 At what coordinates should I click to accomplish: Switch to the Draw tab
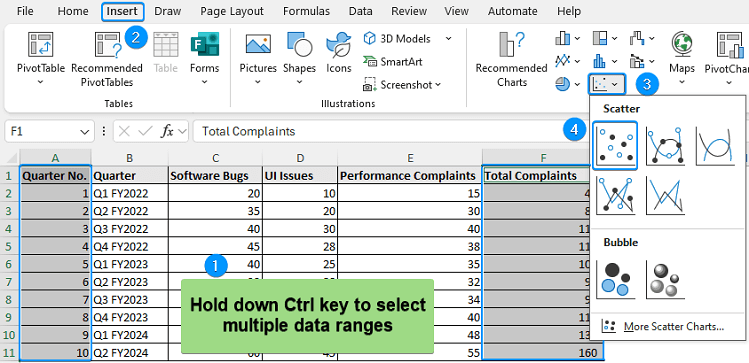click(x=167, y=11)
